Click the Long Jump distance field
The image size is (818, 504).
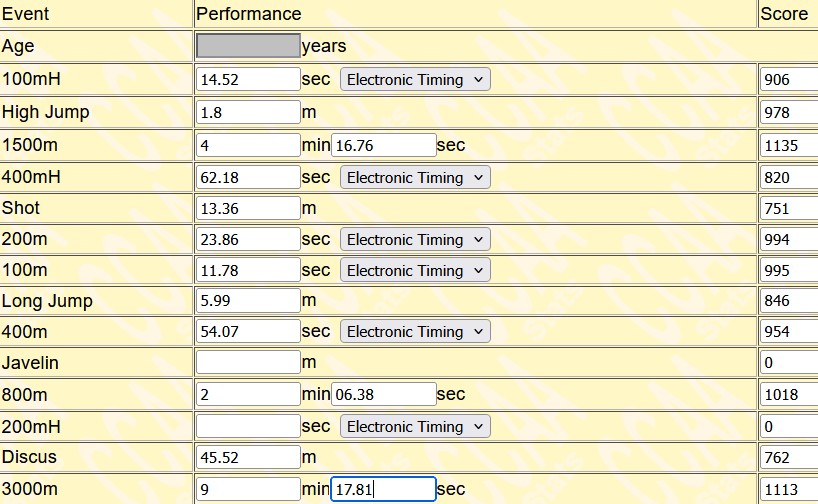pos(248,301)
